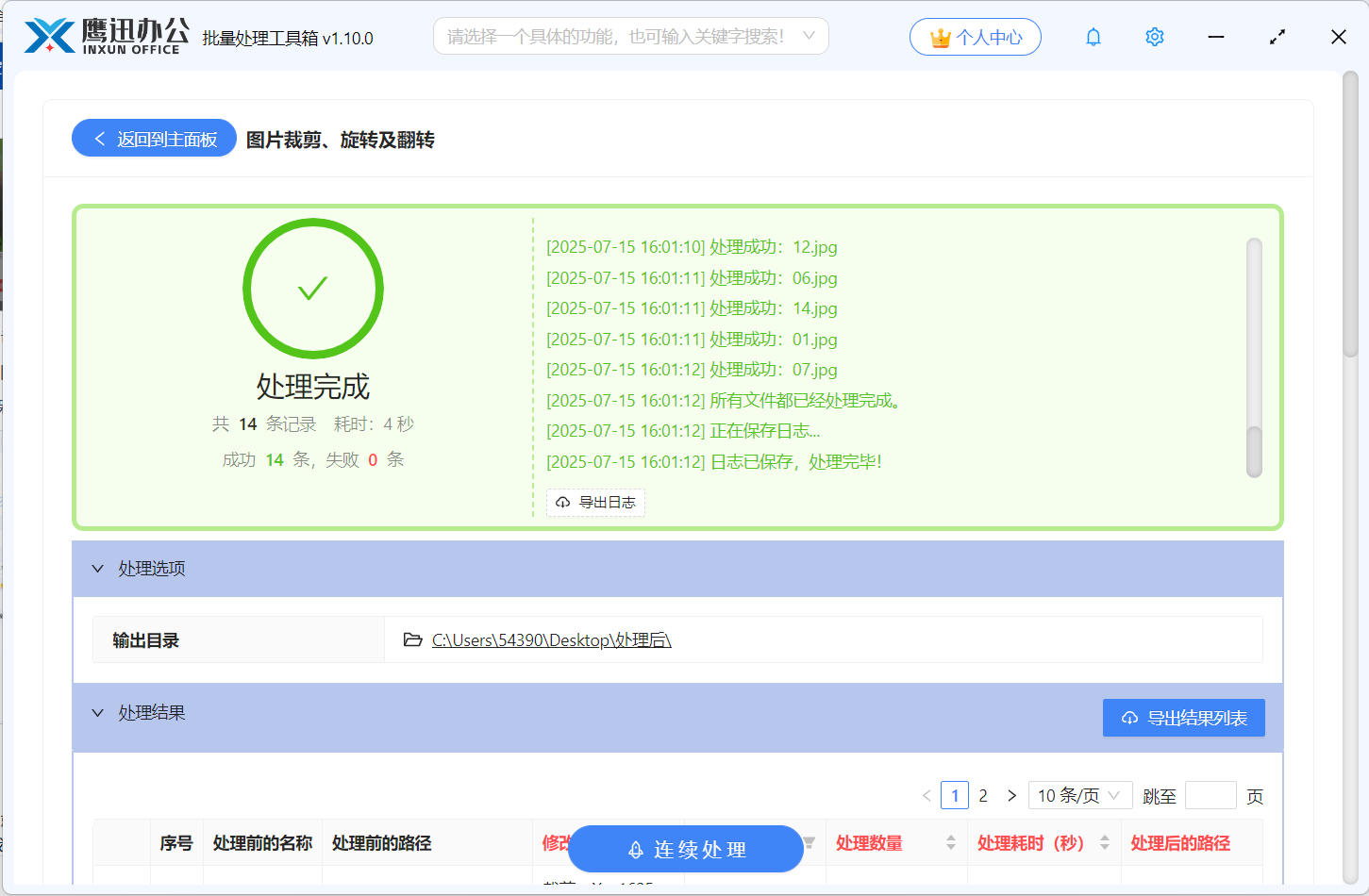Viewport: 1369px width, 896px height.
Task: Export the log (导出日志)
Action: [595, 502]
